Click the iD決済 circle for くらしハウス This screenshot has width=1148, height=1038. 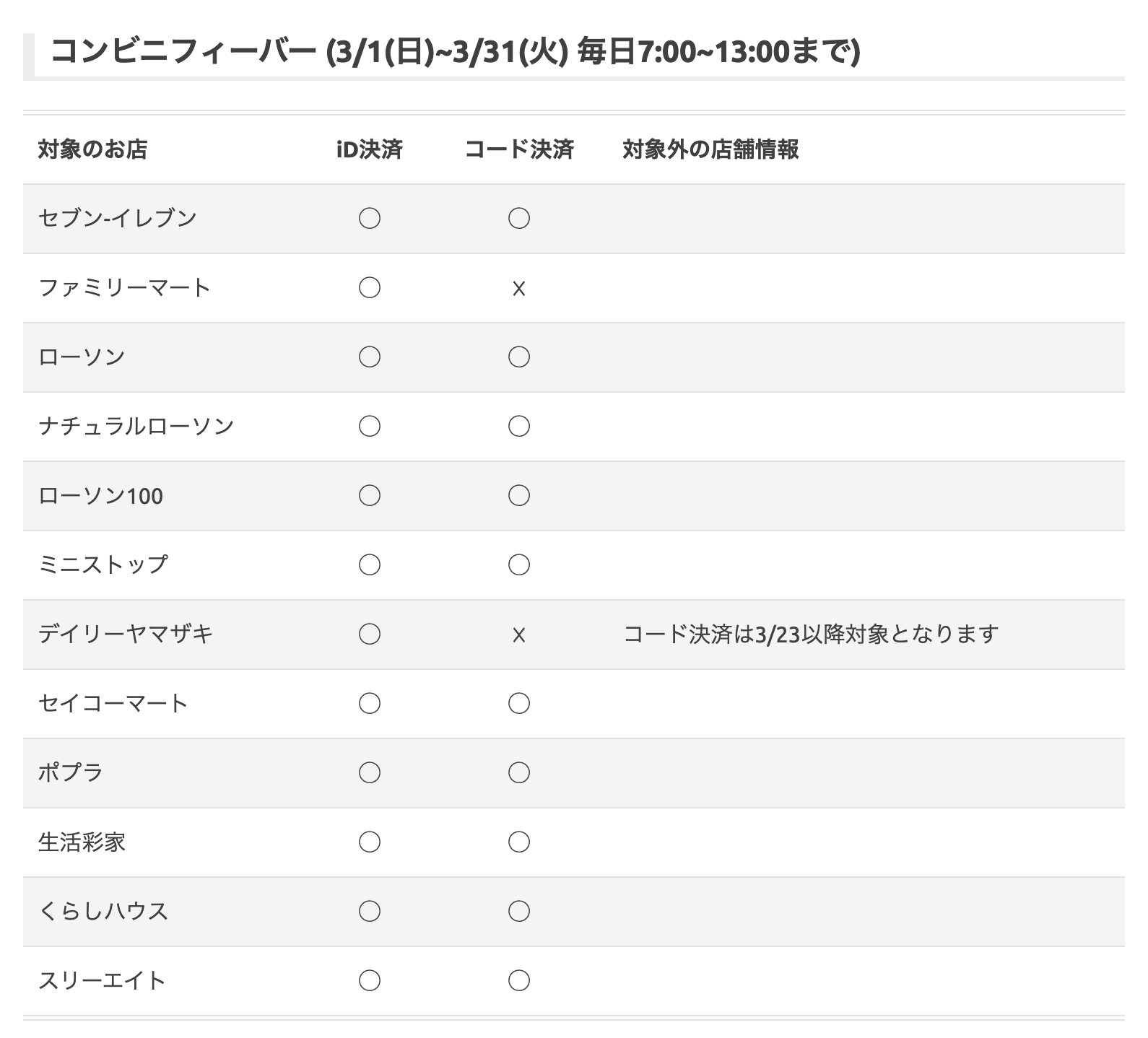click(x=370, y=911)
